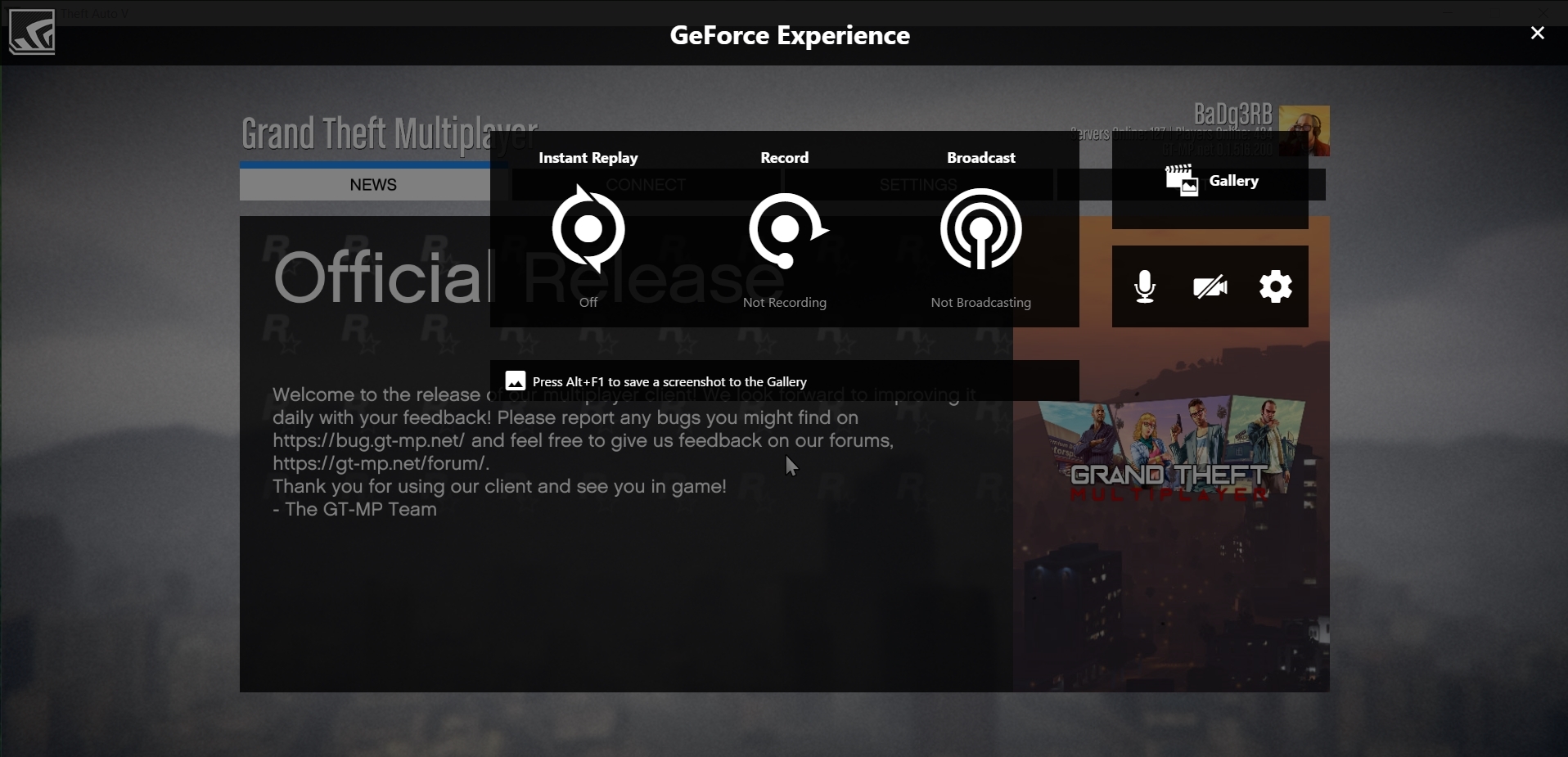Viewport: 1568px width, 757px height.
Task: Click the 'Press Alt+F1 to save a screenshot' hint
Action: pyautogui.click(x=669, y=381)
